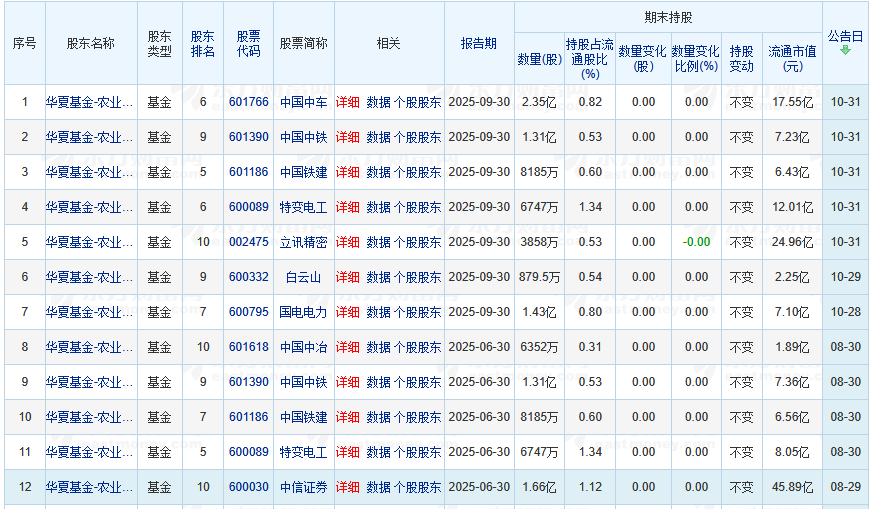This screenshot has width=872, height=509.
Task: Open 华夏基金-农业 shareholder link in row 6
Action: point(89,278)
